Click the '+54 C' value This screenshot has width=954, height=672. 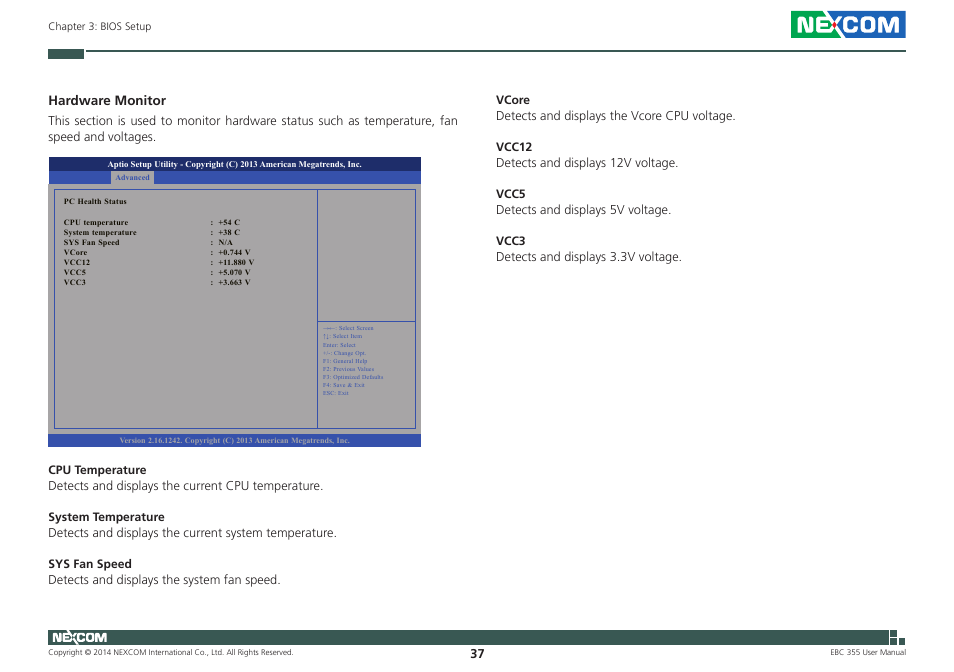click(x=229, y=223)
